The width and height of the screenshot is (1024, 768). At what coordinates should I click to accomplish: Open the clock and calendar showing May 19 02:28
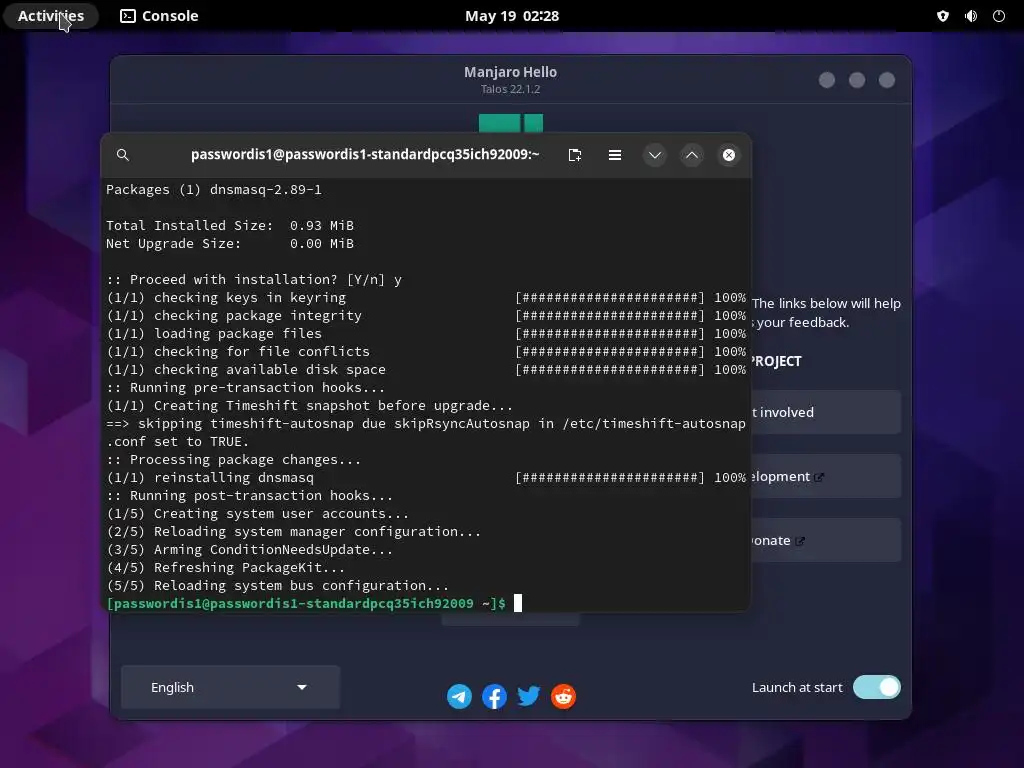511,16
